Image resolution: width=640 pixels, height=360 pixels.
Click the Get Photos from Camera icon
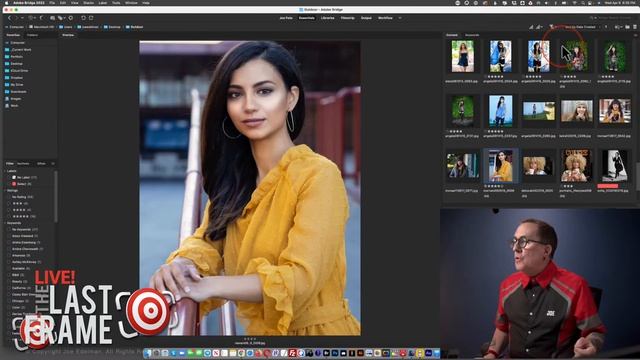(x=52, y=18)
